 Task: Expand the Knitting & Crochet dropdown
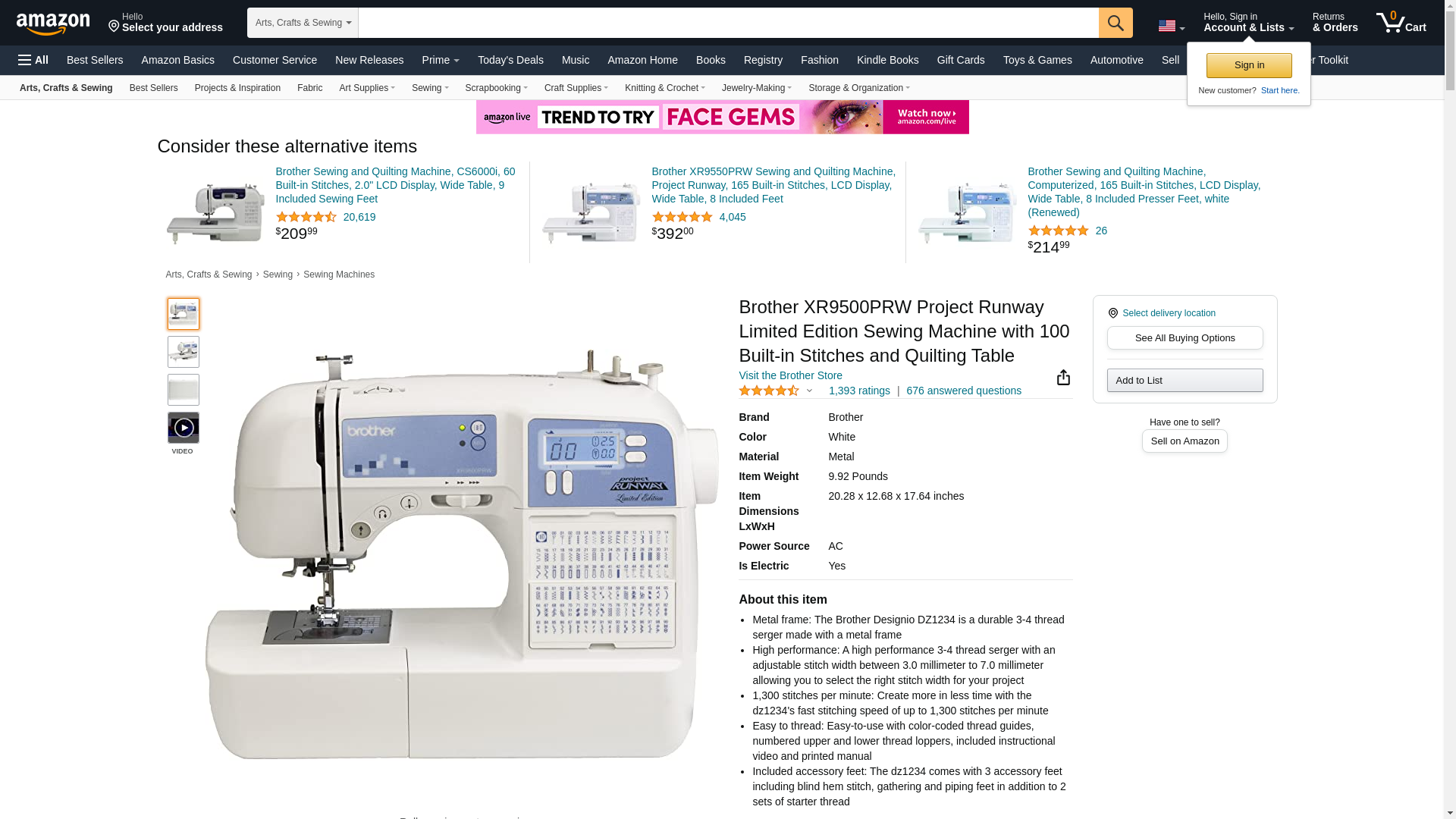[x=665, y=88]
